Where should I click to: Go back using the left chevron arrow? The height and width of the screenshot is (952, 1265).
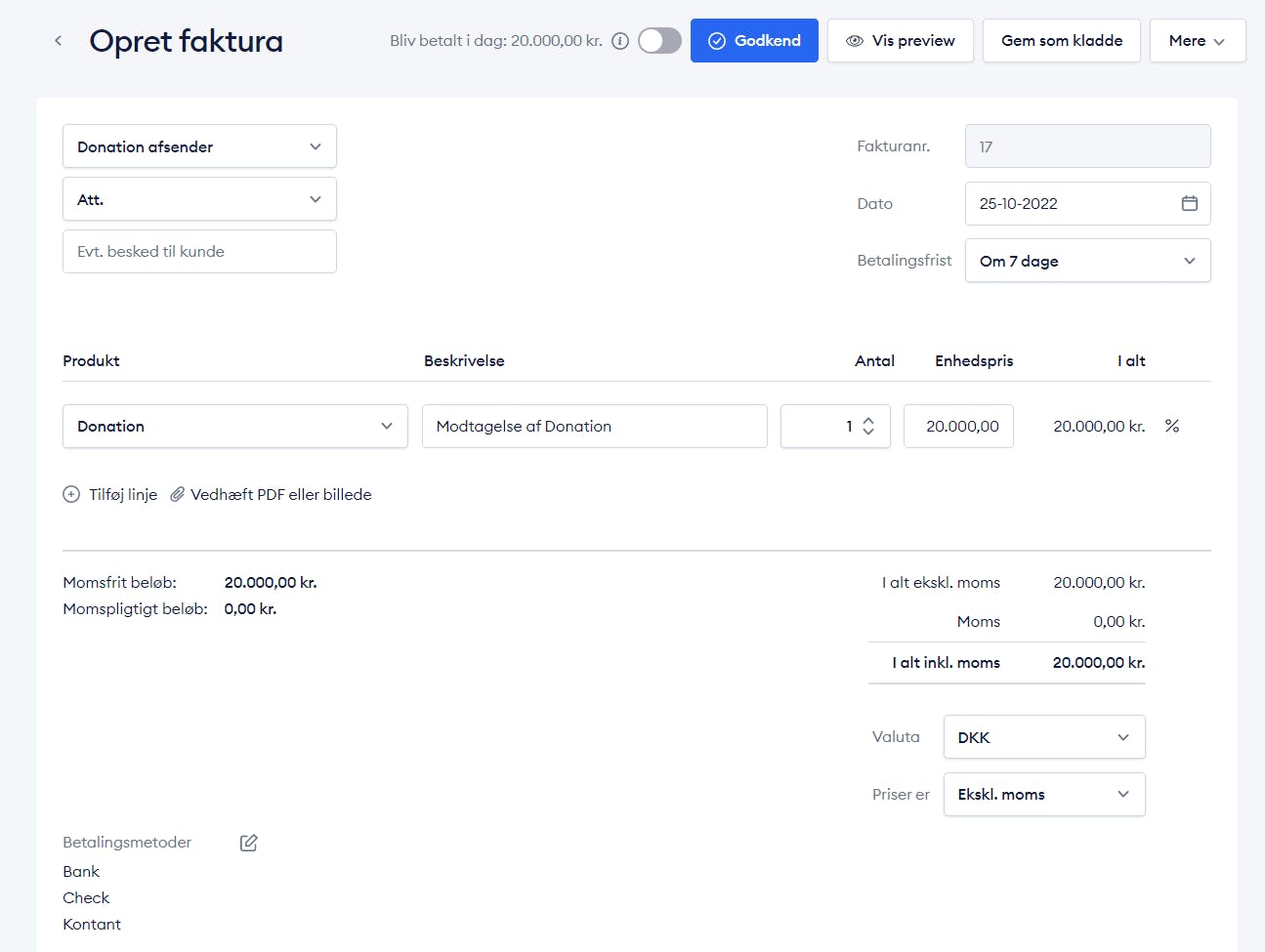click(x=59, y=41)
